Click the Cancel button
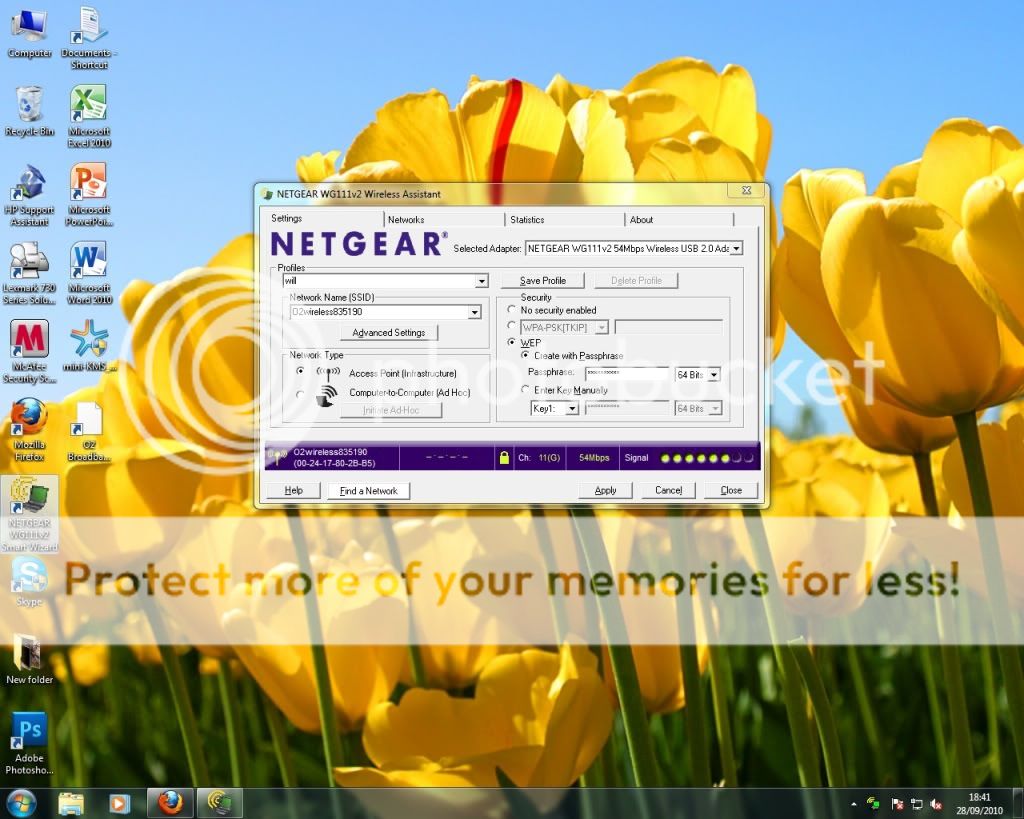 coord(668,490)
